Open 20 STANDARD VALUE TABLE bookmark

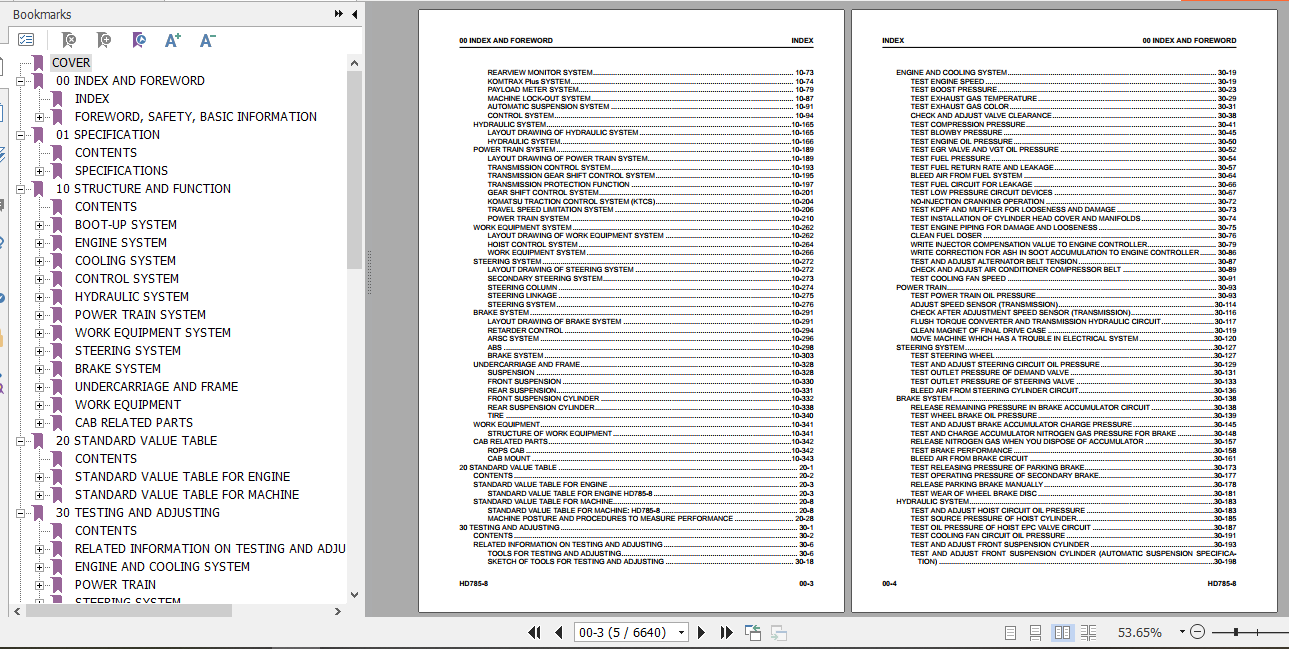coord(136,441)
